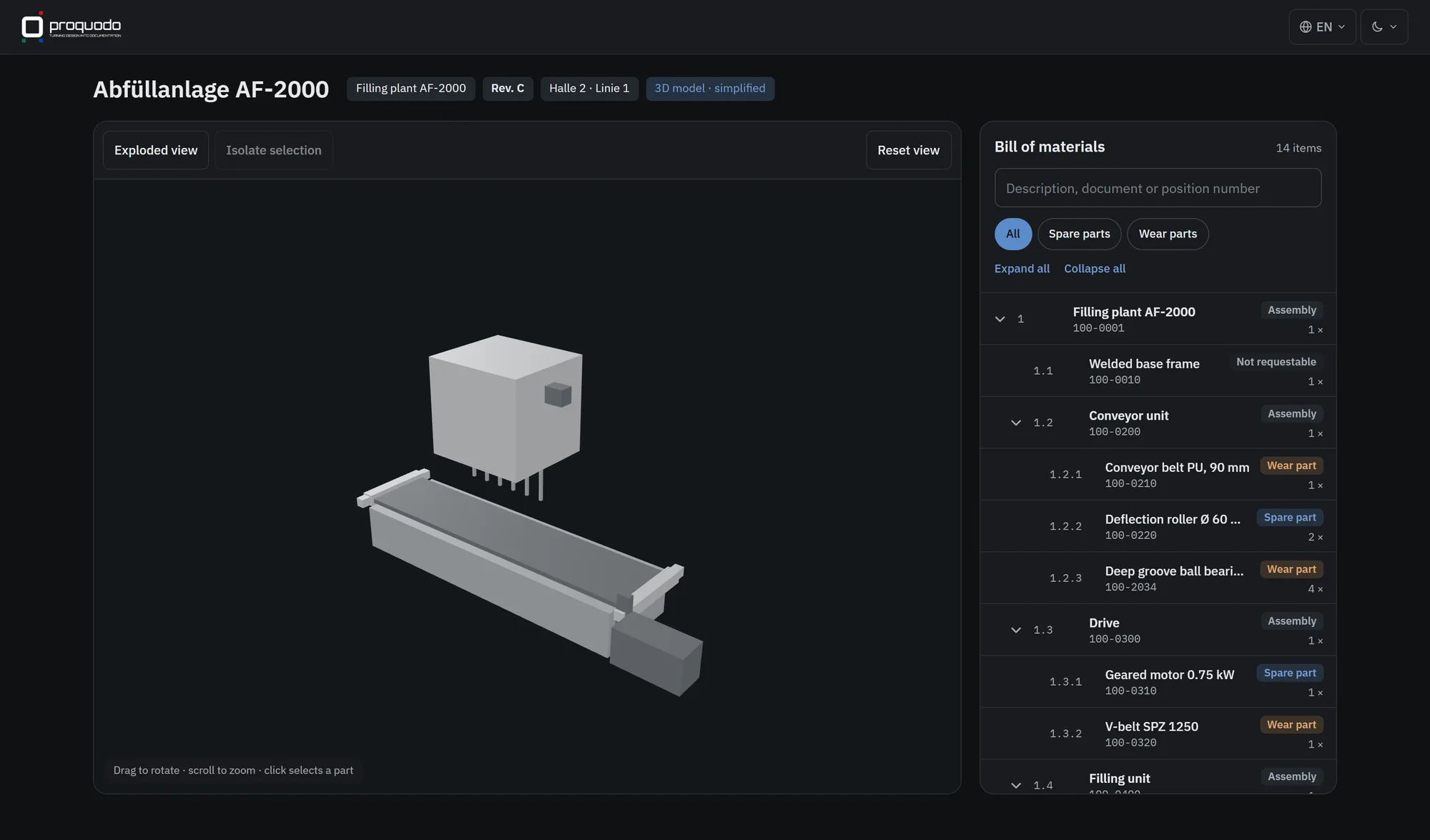The width and height of the screenshot is (1430, 840).
Task: Click the Not requestable label
Action: pyautogui.click(x=1276, y=362)
